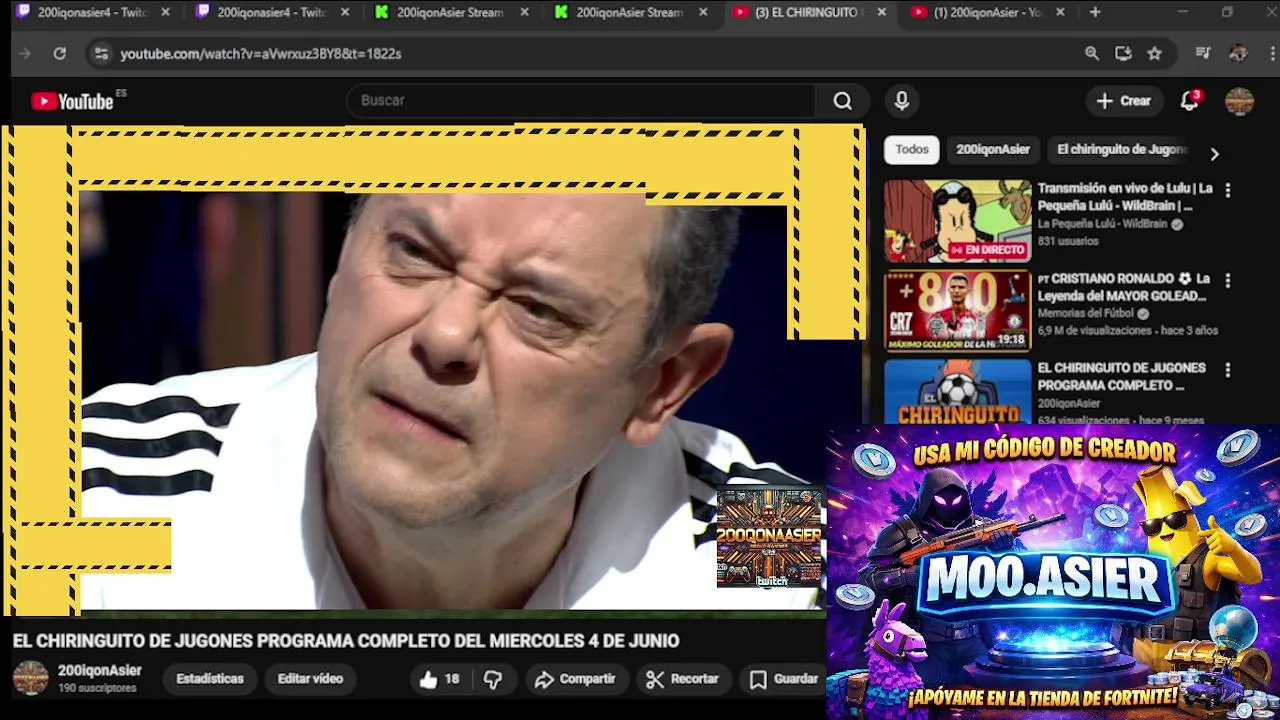This screenshot has height=720, width=1280.
Task: Reload the page with the browser refresh icon
Action: [x=60, y=54]
